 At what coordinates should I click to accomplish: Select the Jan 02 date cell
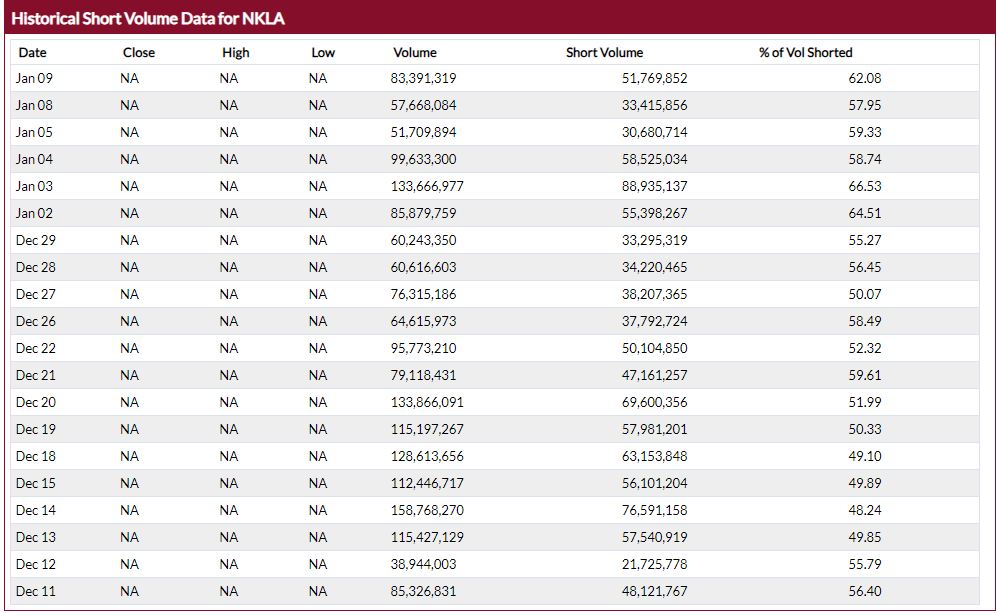click(x=34, y=213)
